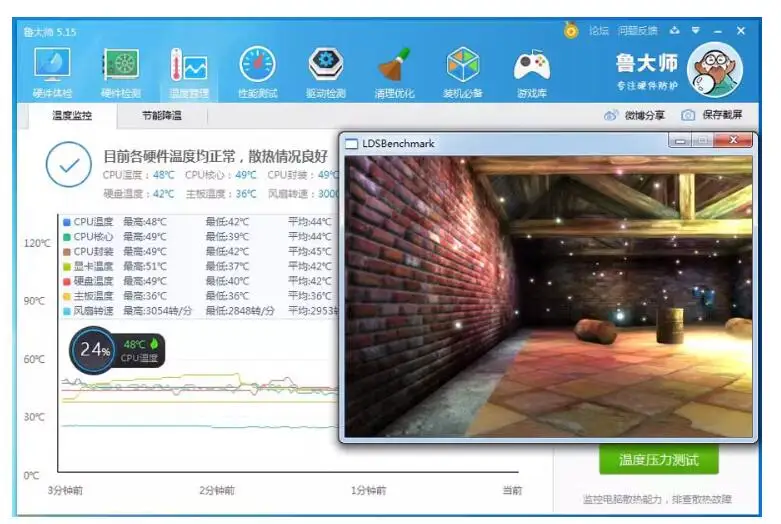Viewport: 781px width, 524px height.
Task: Switch to the 温度监控 tab
Action: pos(72,116)
